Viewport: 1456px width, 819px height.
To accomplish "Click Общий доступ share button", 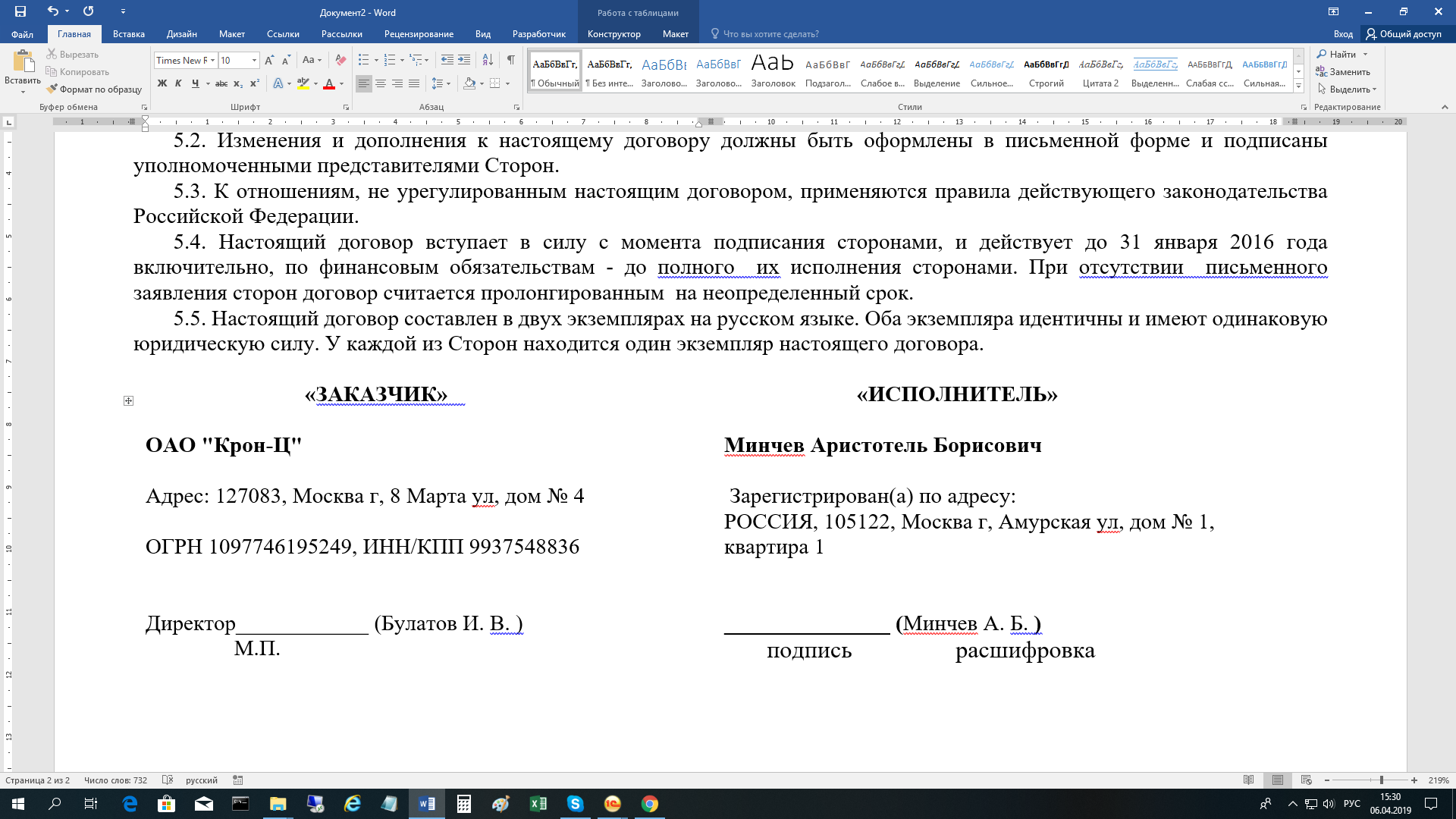I will coord(1404,34).
